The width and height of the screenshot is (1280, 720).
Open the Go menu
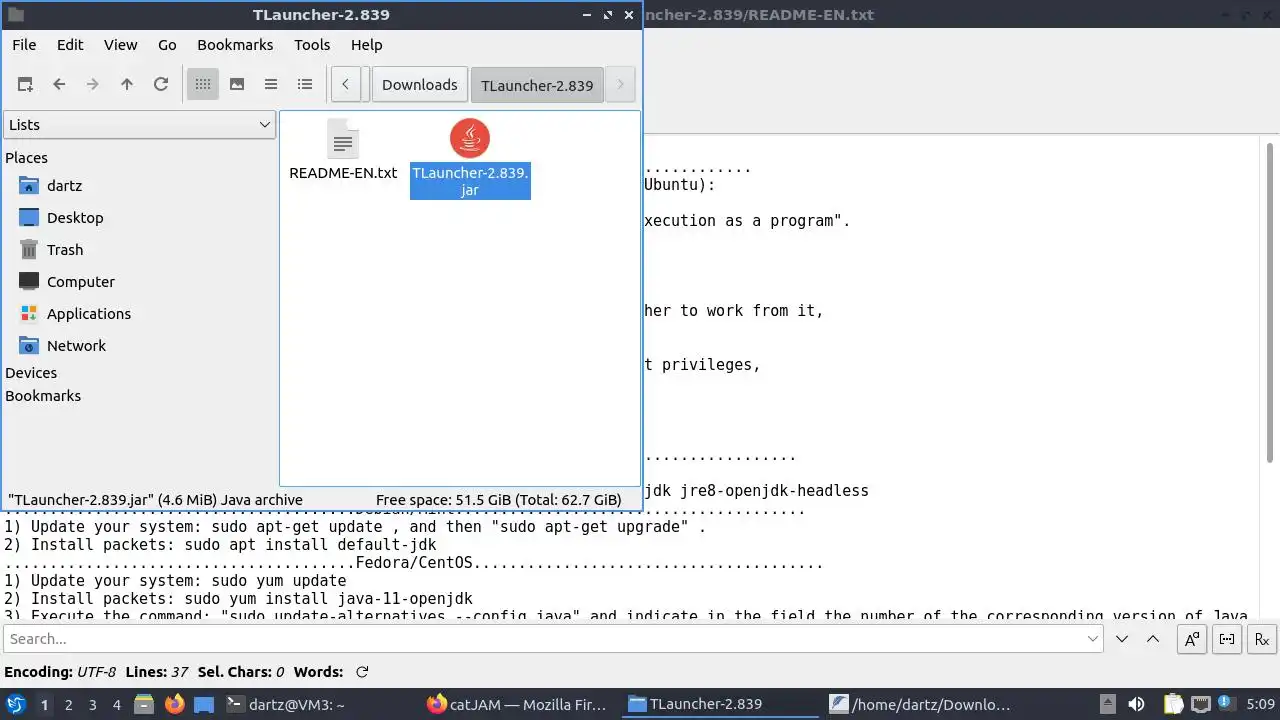167,45
